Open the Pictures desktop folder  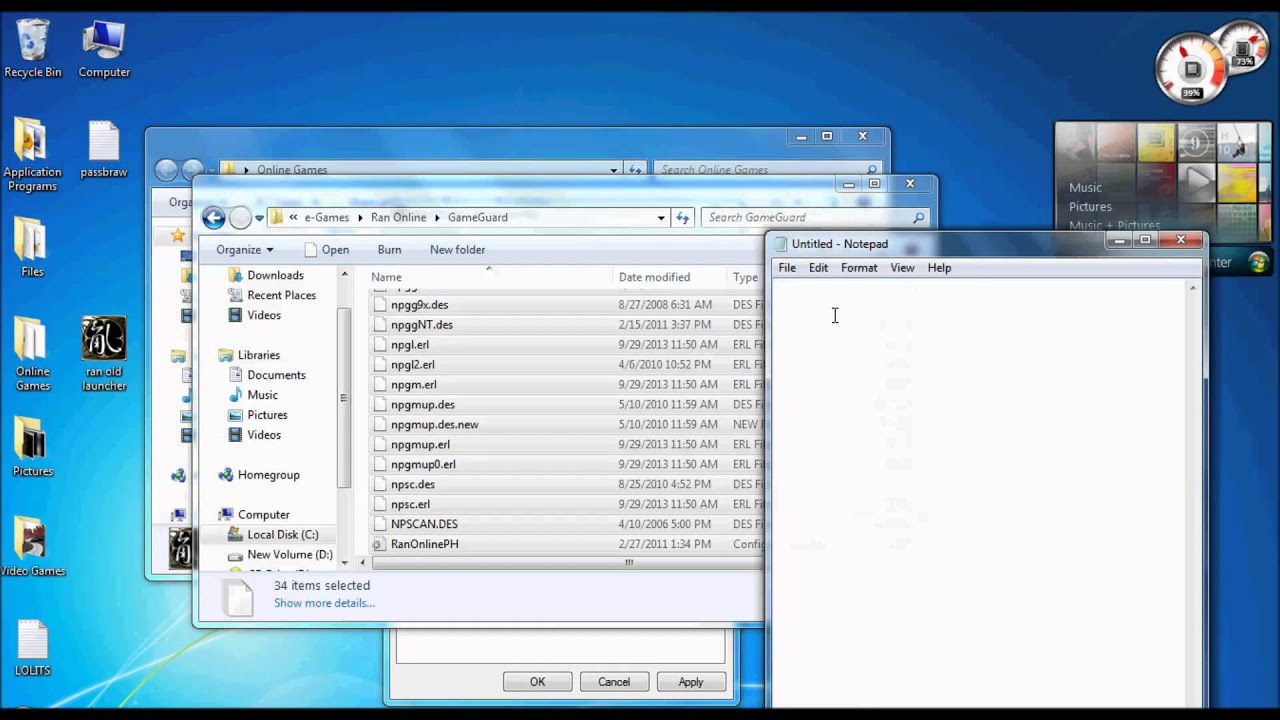pos(32,447)
